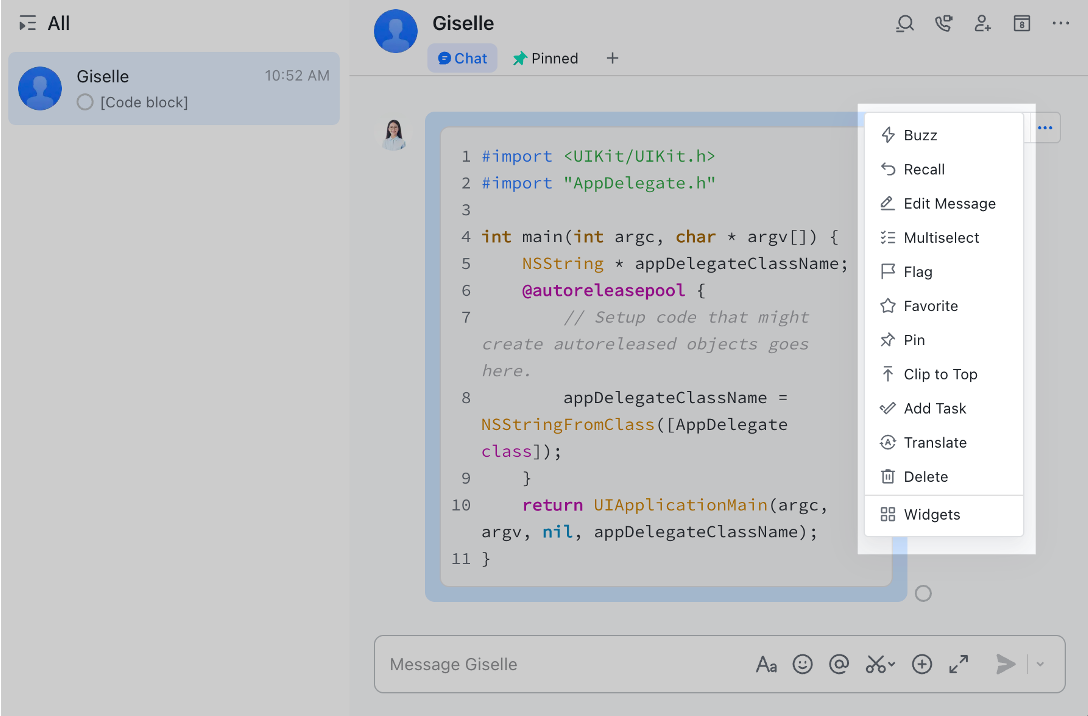Attach a file with the plus icon
The height and width of the screenshot is (716, 1088).
coord(922,664)
